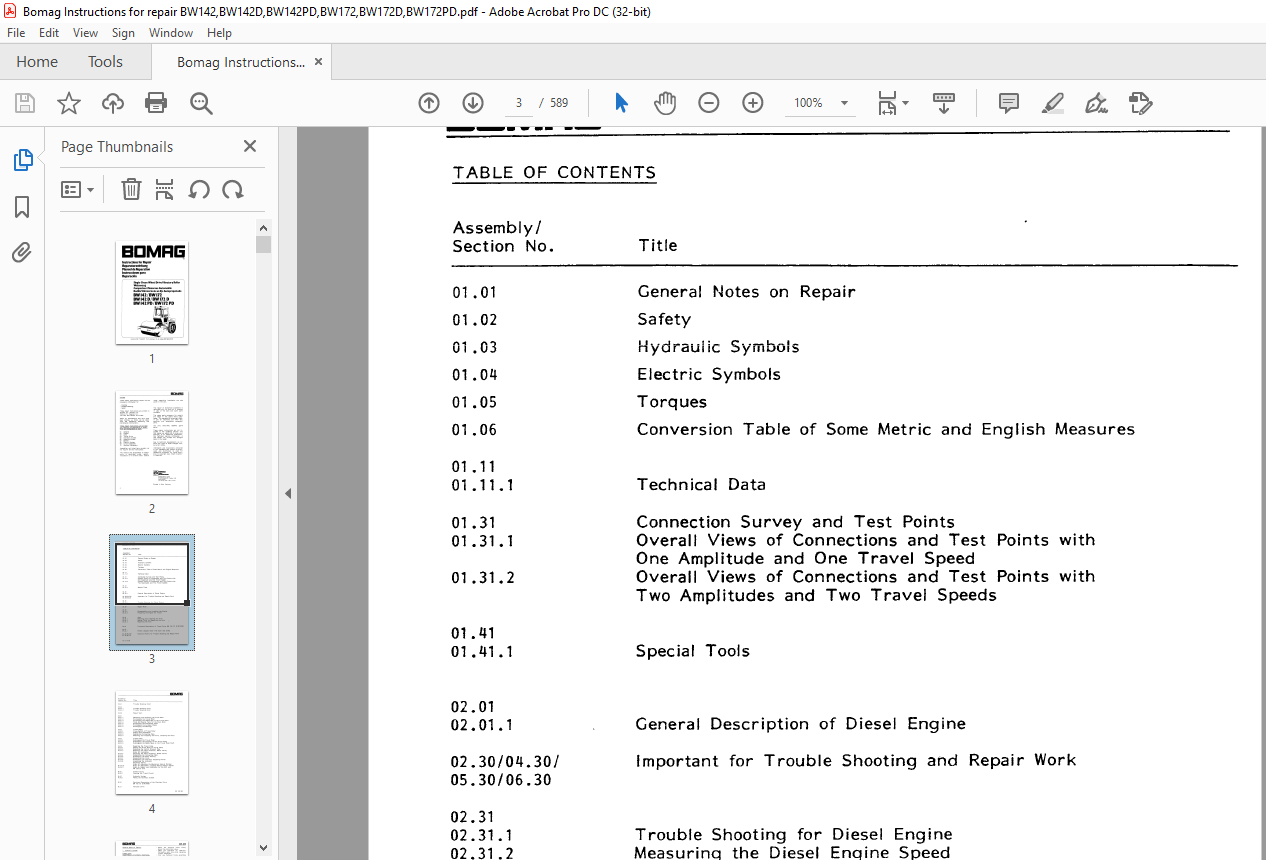The height and width of the screenshot is (860, 1266).
Task: Select the highlight text pen icon
Action: coord(1053,103)
